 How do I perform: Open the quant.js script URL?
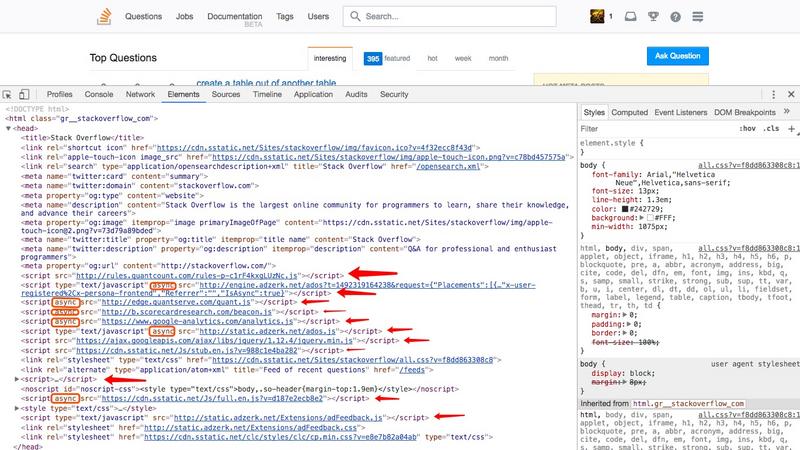click(x=176, y=302)
